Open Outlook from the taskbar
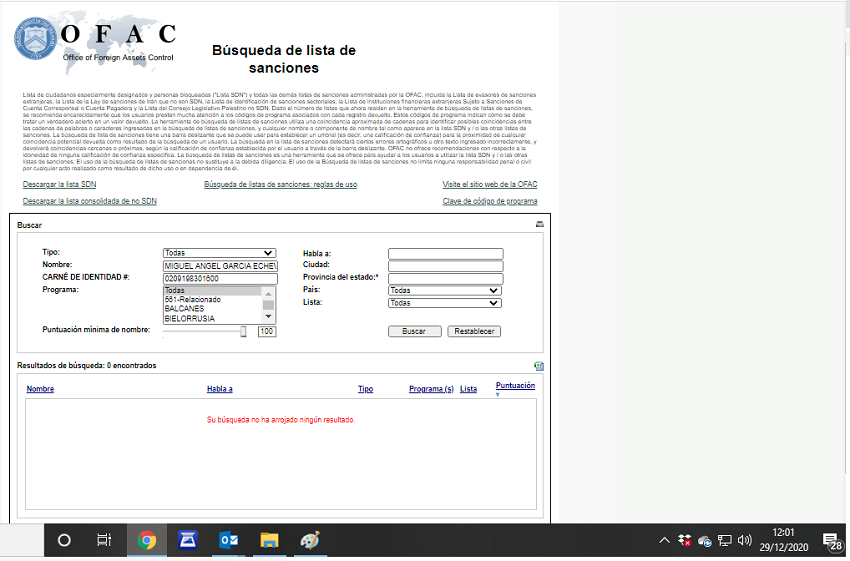The height and width of the screenshot is (561, 850). (x=228, y=540)
